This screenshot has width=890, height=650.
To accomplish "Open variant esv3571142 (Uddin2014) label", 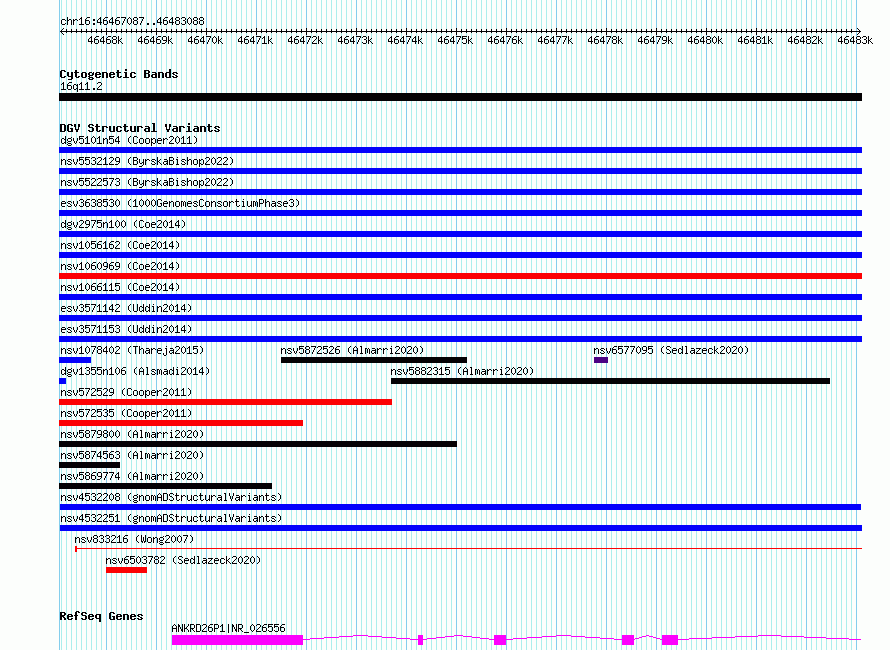I will 126,308.
